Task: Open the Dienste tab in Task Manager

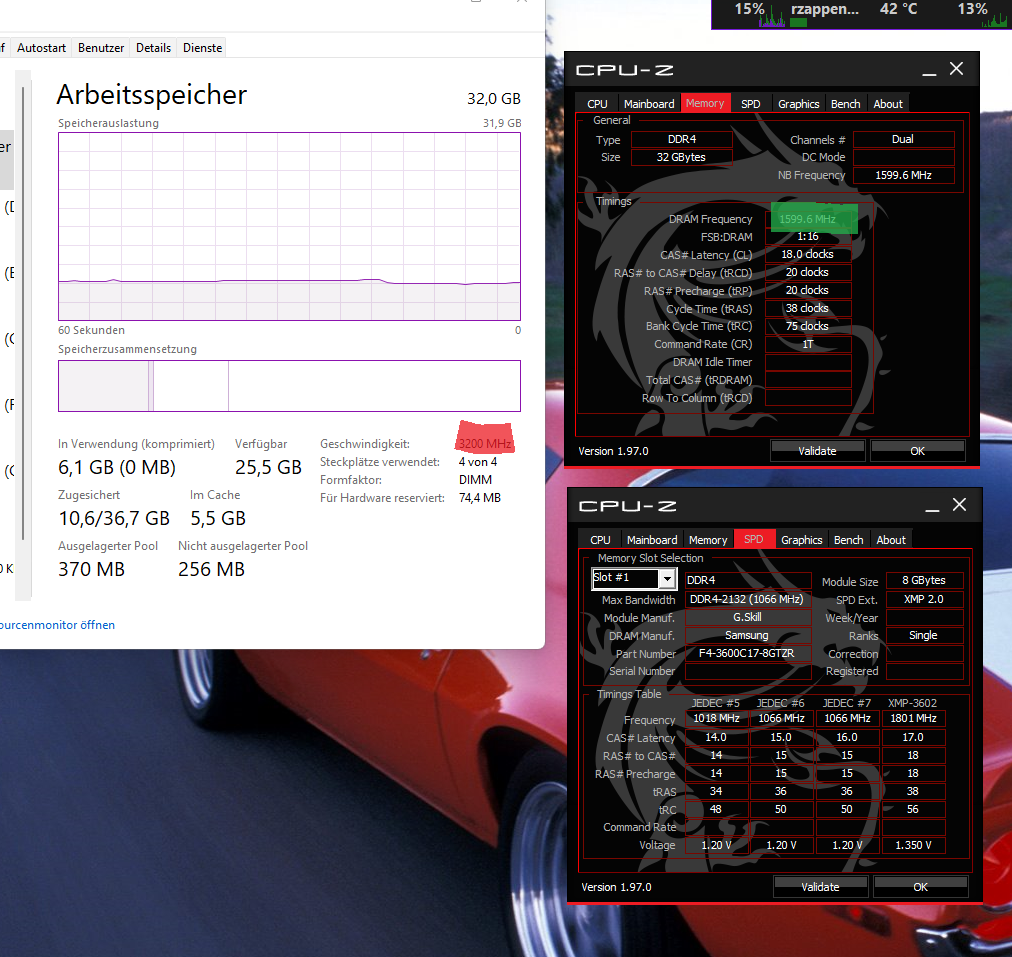Action: [202, 48]
